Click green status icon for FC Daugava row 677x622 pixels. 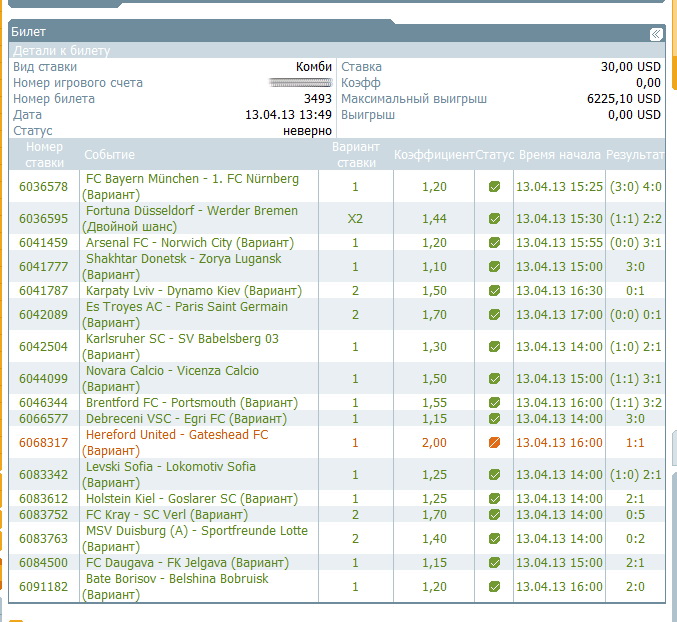point(494,562)
